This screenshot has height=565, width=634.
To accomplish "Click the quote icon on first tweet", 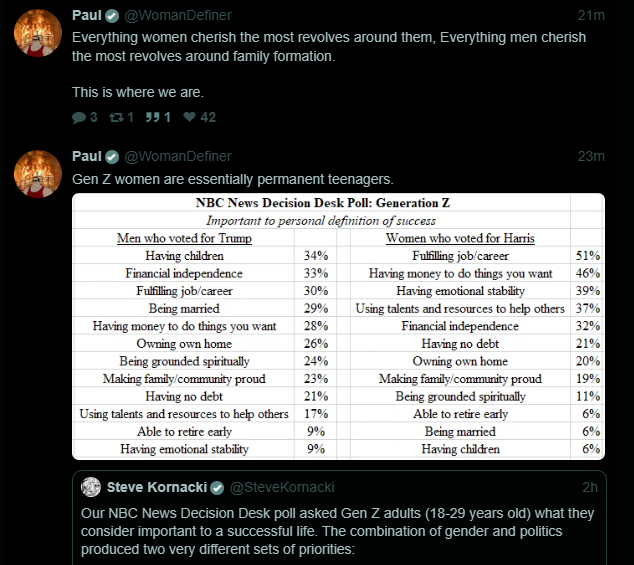I will [x=152, y=117].
